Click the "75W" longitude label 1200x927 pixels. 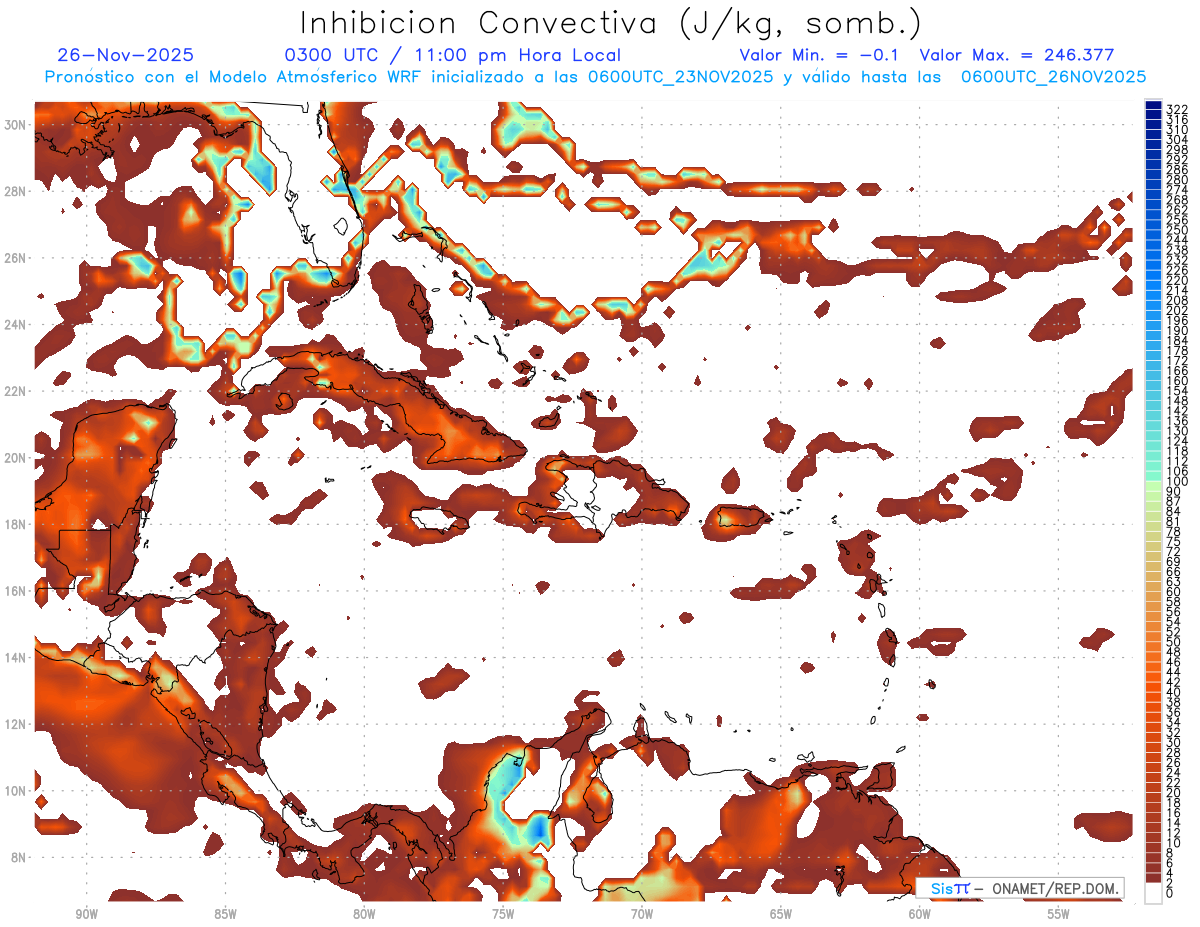503,914
